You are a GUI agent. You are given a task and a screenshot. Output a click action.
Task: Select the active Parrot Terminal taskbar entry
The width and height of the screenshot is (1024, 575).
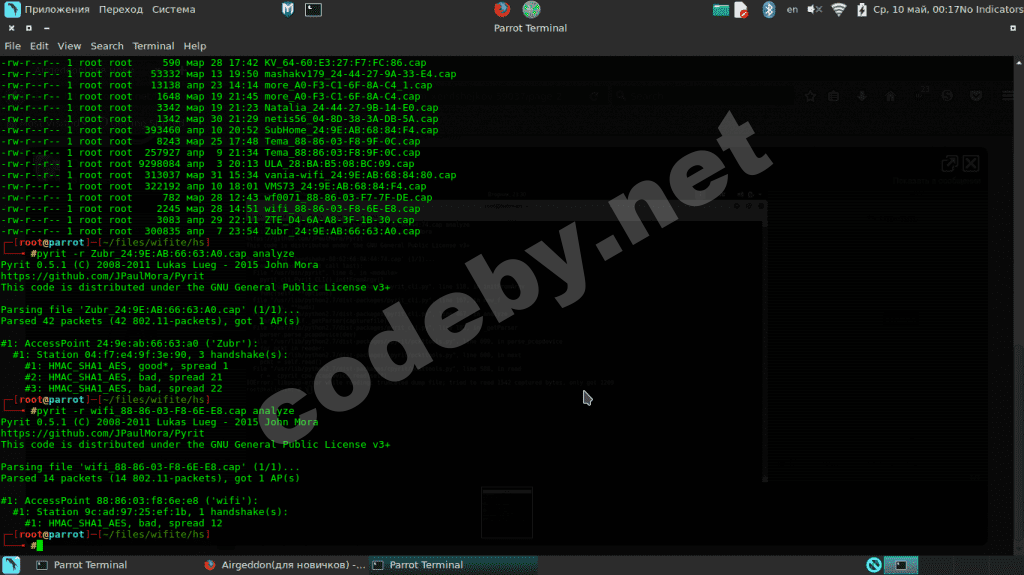(x=453, y=565)
